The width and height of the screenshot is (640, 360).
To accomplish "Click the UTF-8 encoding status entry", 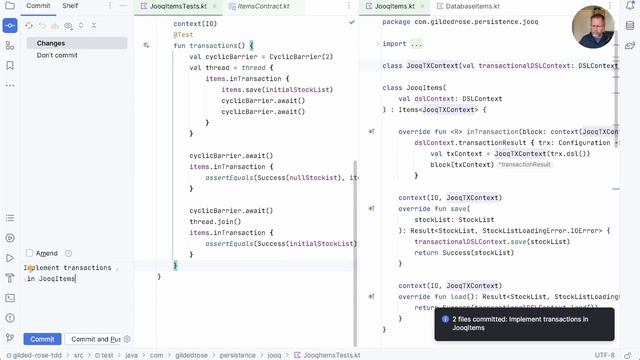I will (x=604, y=355).
